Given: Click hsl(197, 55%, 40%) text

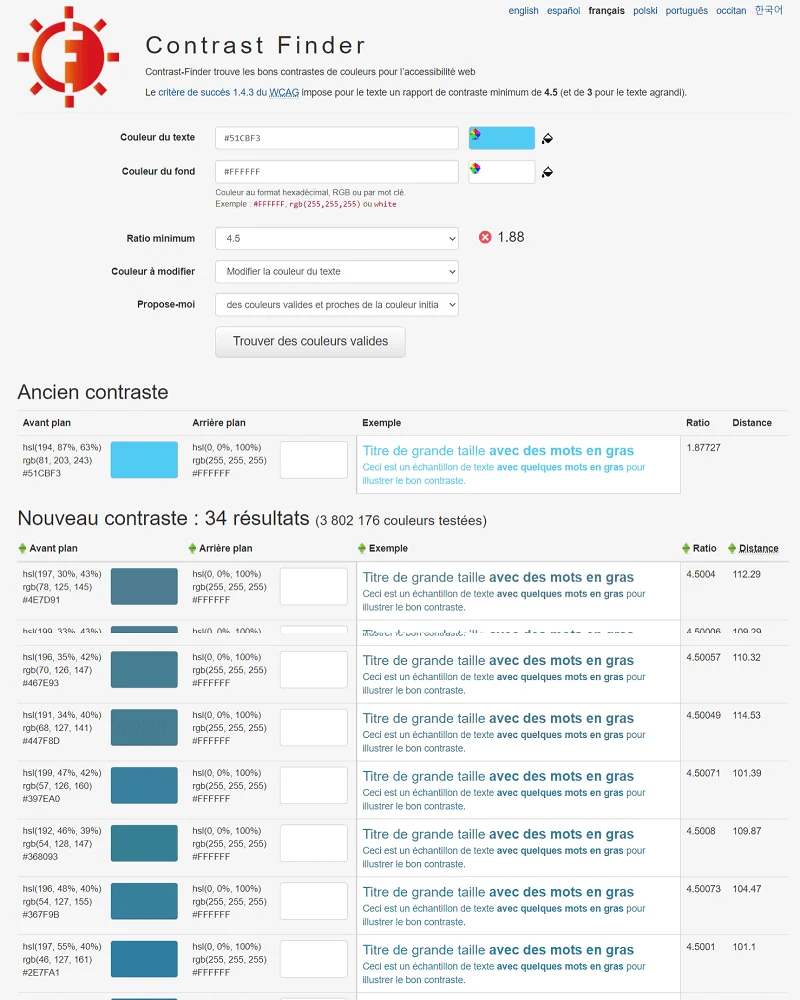Looking at the screenshot, I should pos(62,947).
